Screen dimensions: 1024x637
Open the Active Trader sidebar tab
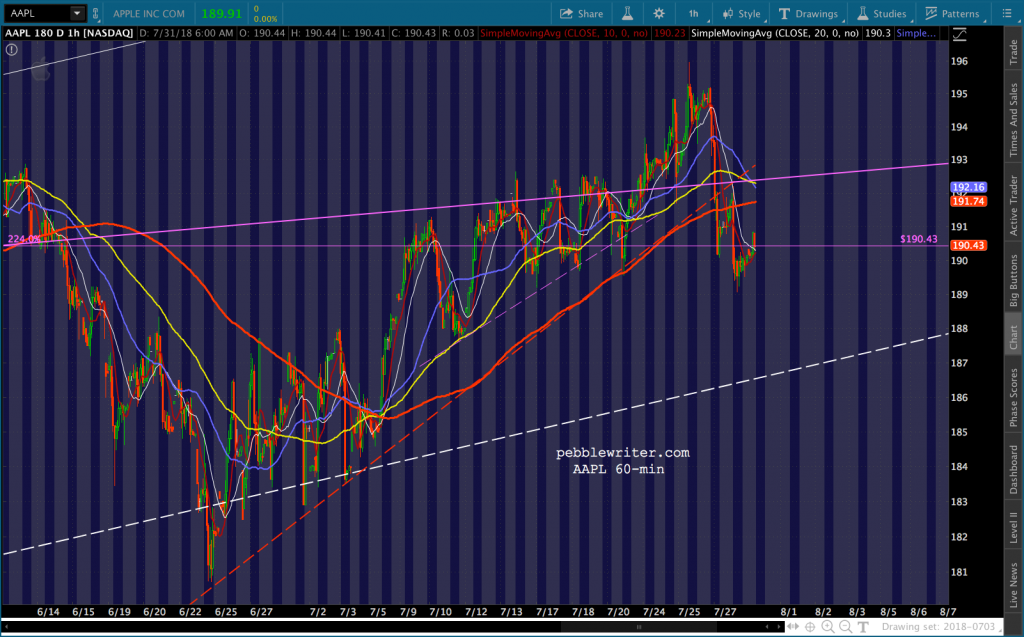1014,205
